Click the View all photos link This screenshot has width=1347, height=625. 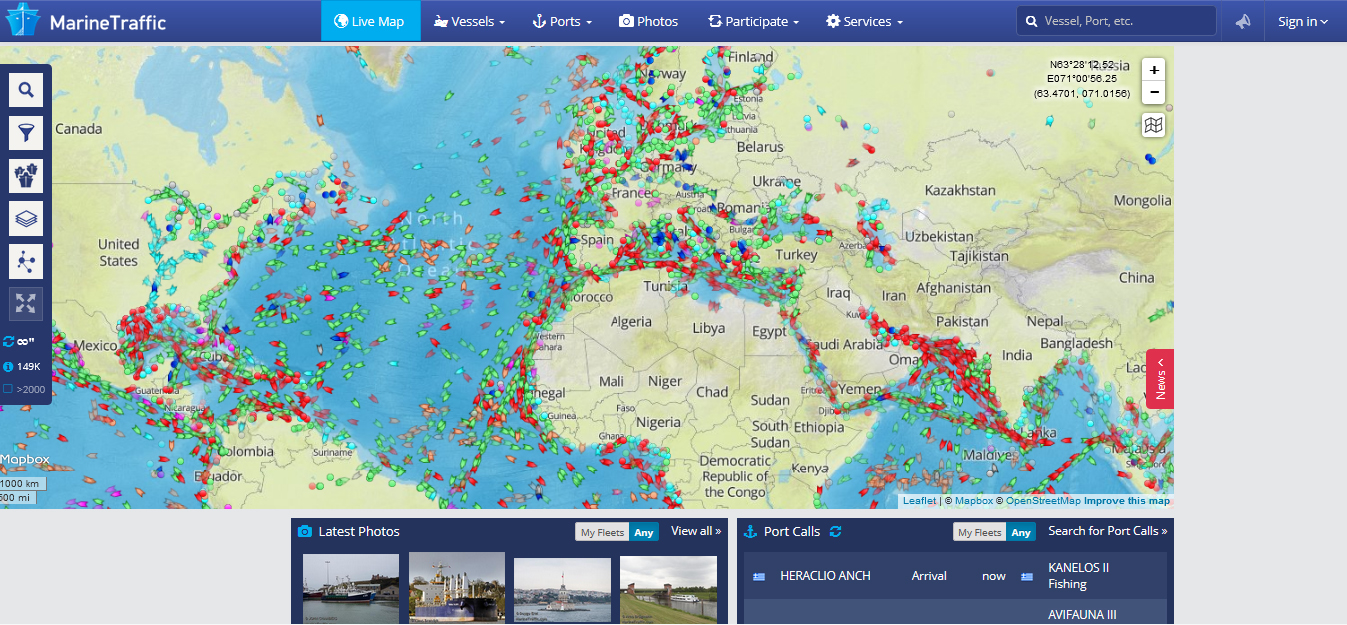point(695,532)
